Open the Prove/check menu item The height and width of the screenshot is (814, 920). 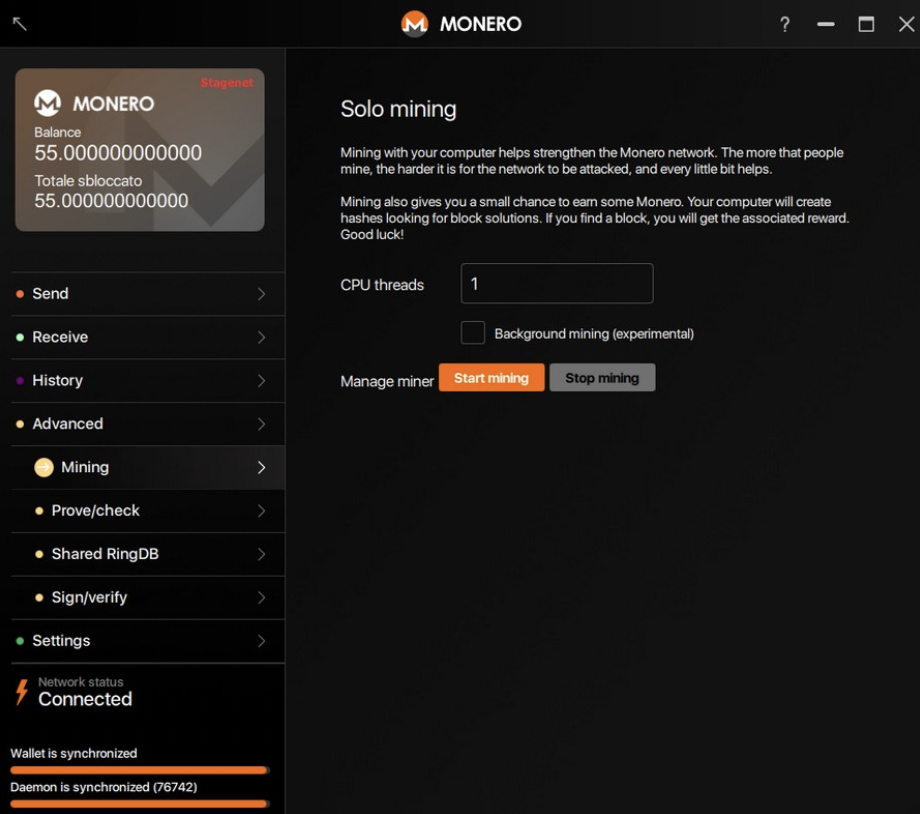pyautogui.click(x=96, y=511)
